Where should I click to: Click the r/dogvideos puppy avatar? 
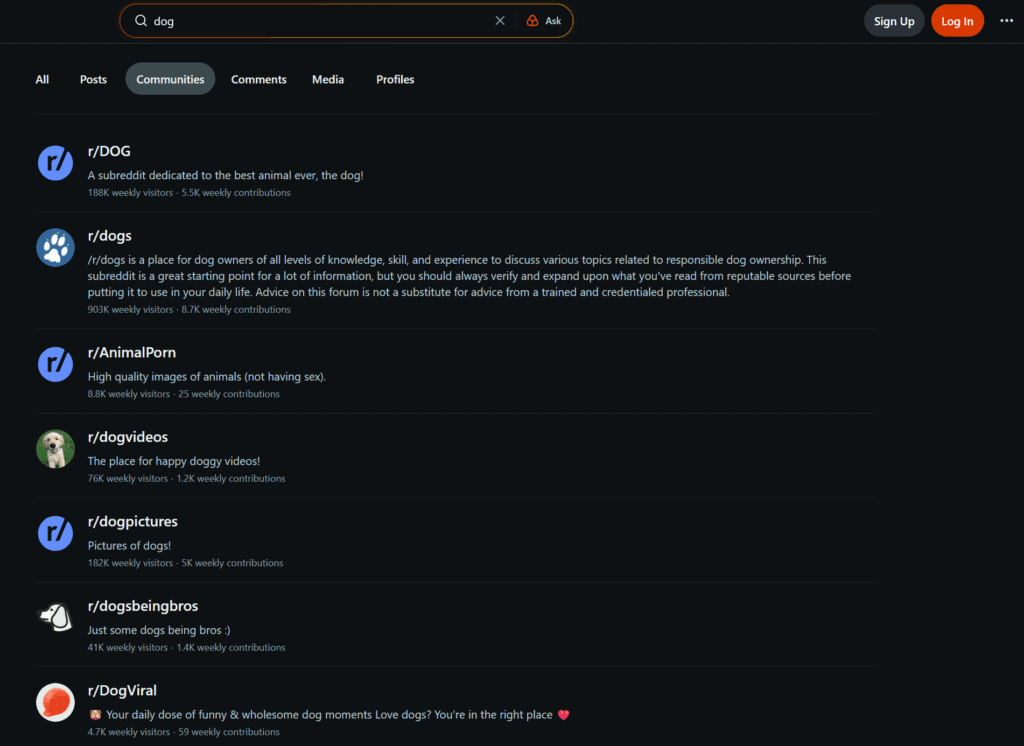point(56,449)
